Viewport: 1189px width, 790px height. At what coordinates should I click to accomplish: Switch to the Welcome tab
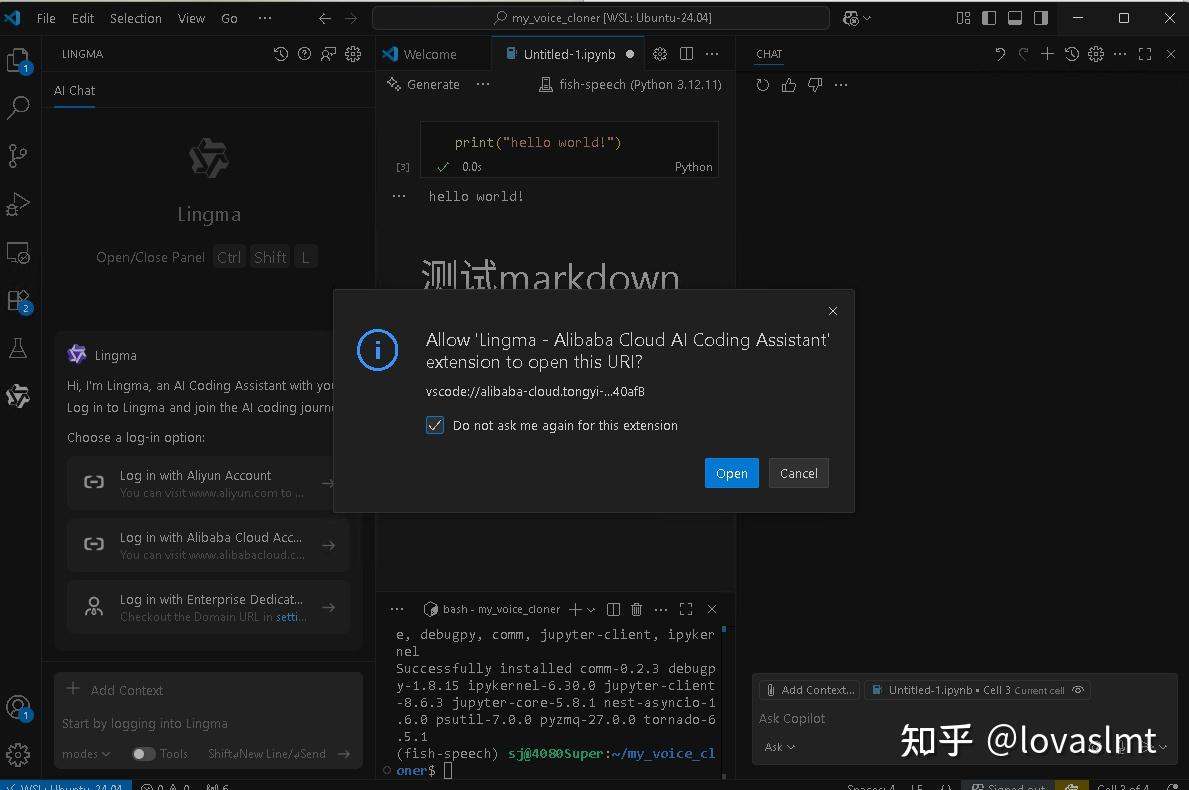point(429,53)
